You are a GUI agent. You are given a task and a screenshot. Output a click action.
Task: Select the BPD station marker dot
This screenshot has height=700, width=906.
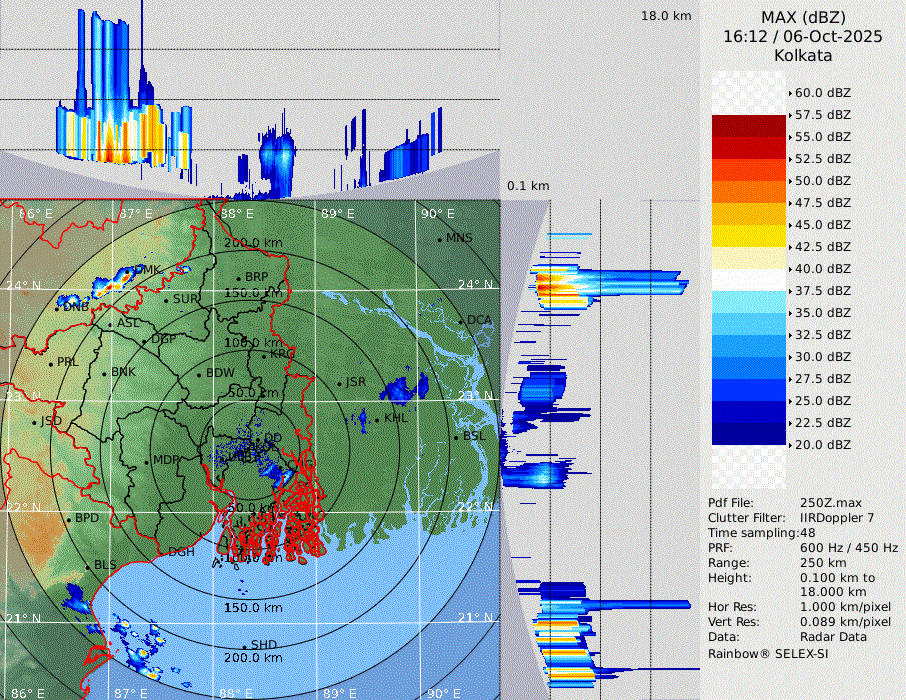click(68, 519)
